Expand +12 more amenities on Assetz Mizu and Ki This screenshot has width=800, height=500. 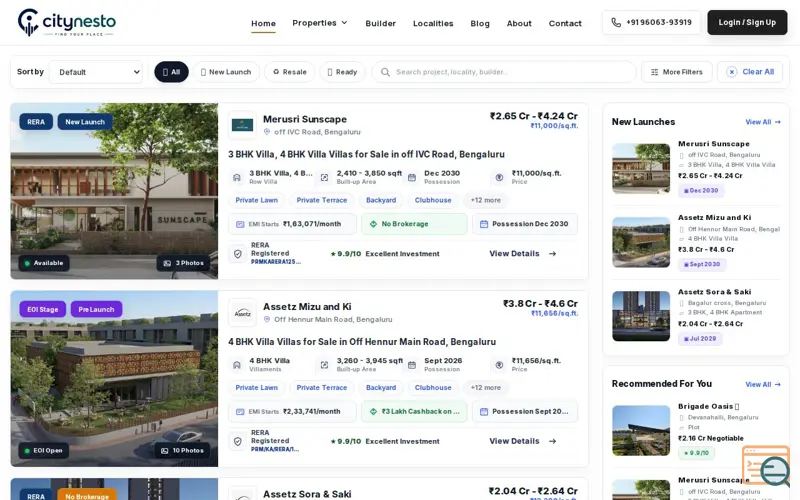485,388
